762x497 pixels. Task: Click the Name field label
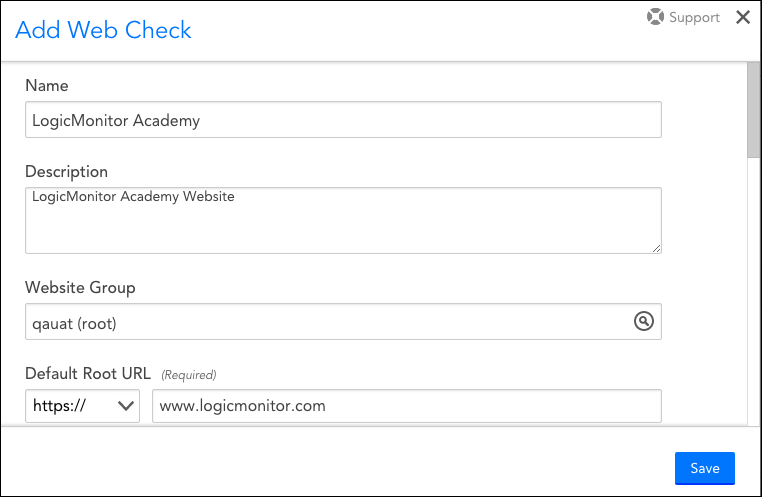pyautogui.click(x=47, y=86)
